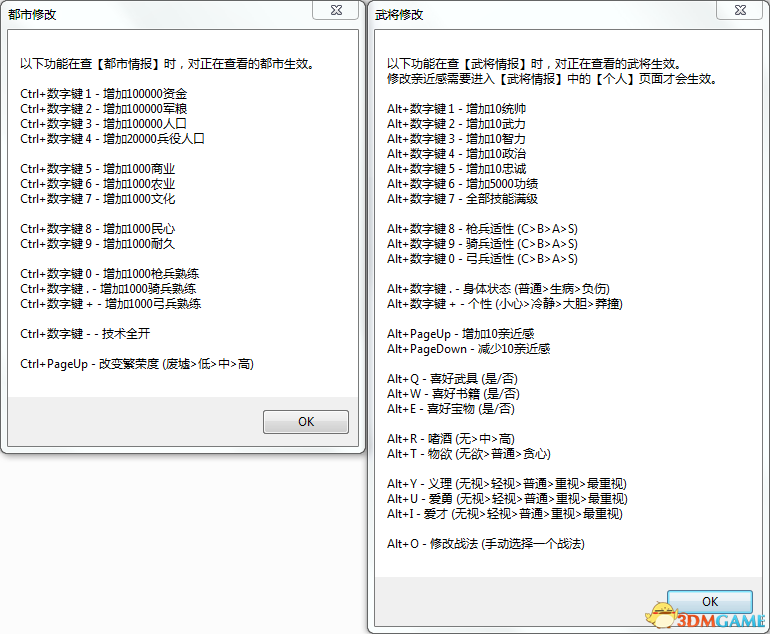Click the line 'Alt+Q - 喜好武具 (是/否)'
This screenshot has width=770, height=634.
453,379
